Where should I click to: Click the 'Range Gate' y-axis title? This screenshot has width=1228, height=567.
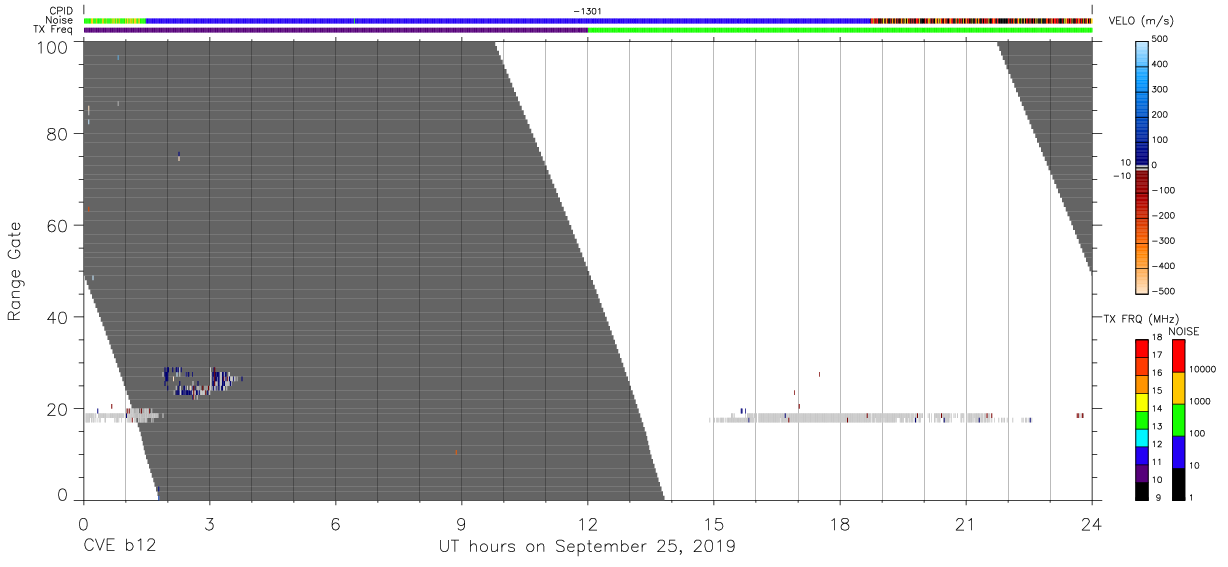click(14, 271)
